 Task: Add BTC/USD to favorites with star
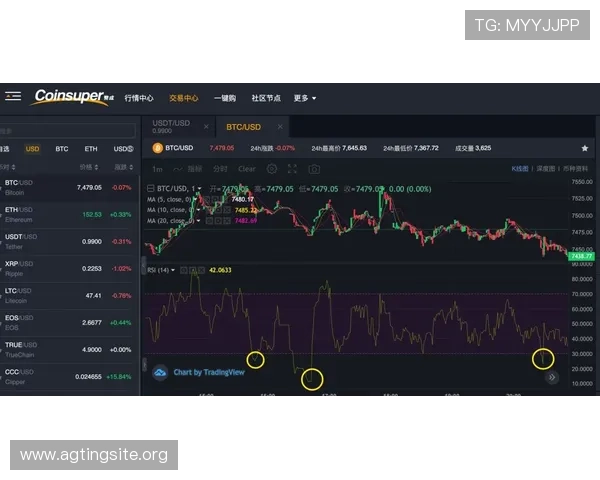pos(585,149)
